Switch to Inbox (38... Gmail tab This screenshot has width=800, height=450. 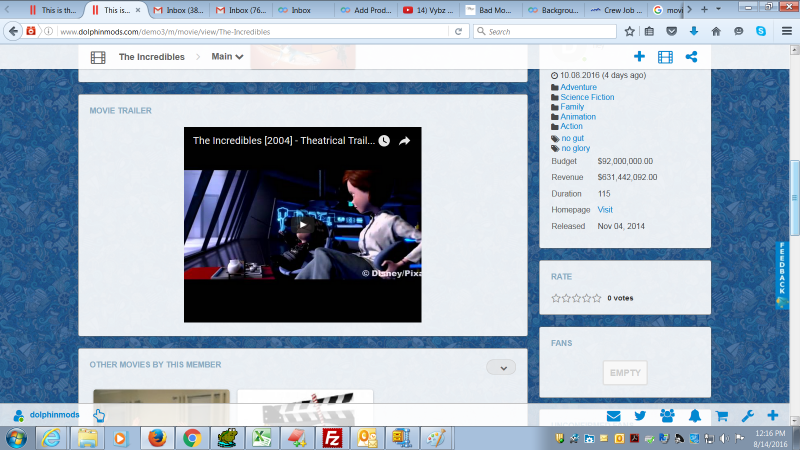(x=179, y=10)
